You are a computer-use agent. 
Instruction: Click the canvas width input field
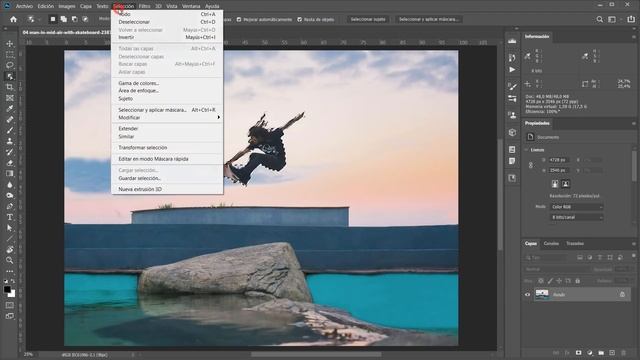pos(558,160)
